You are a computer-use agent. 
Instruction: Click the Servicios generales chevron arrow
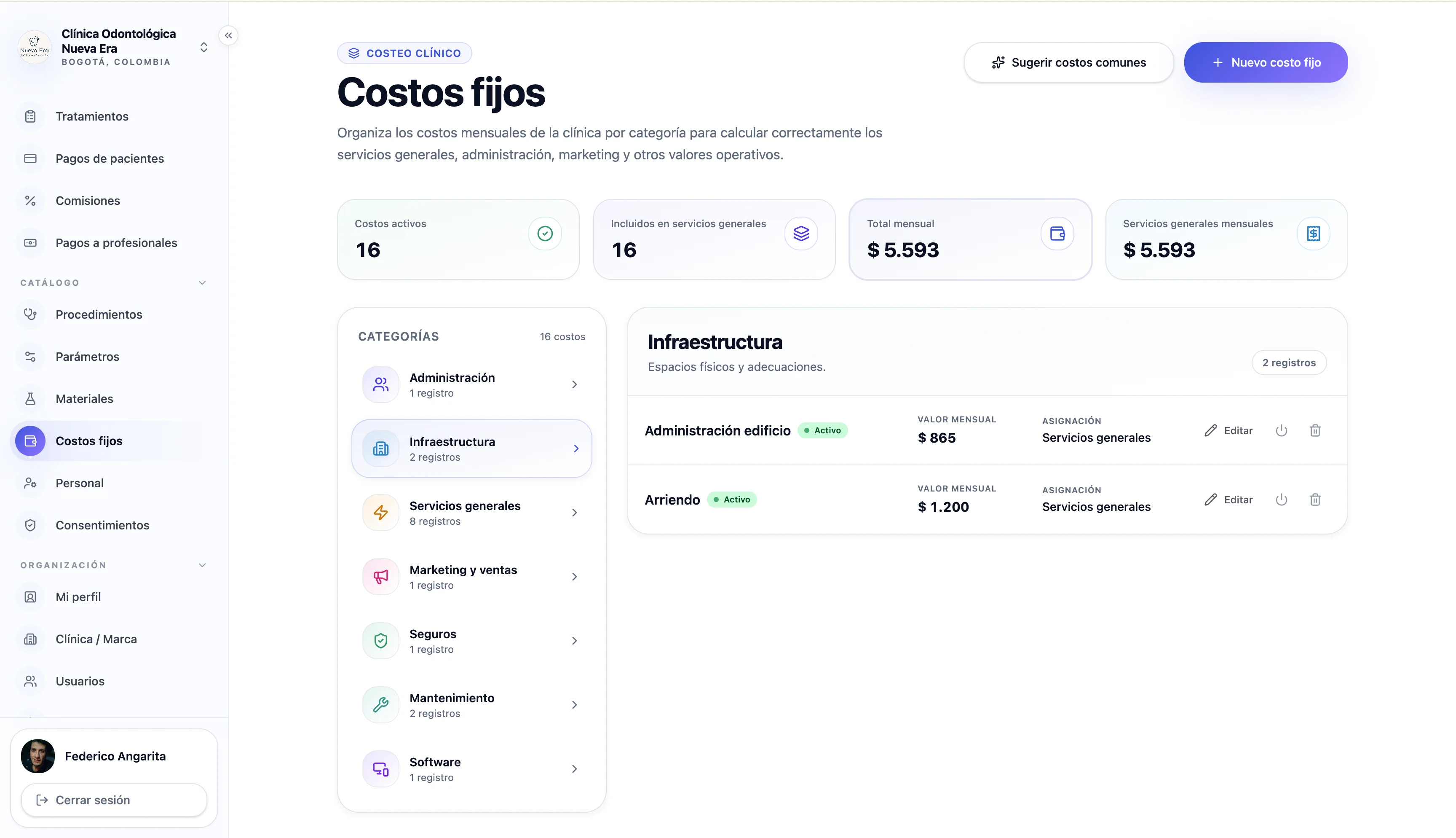pos(574,512)
